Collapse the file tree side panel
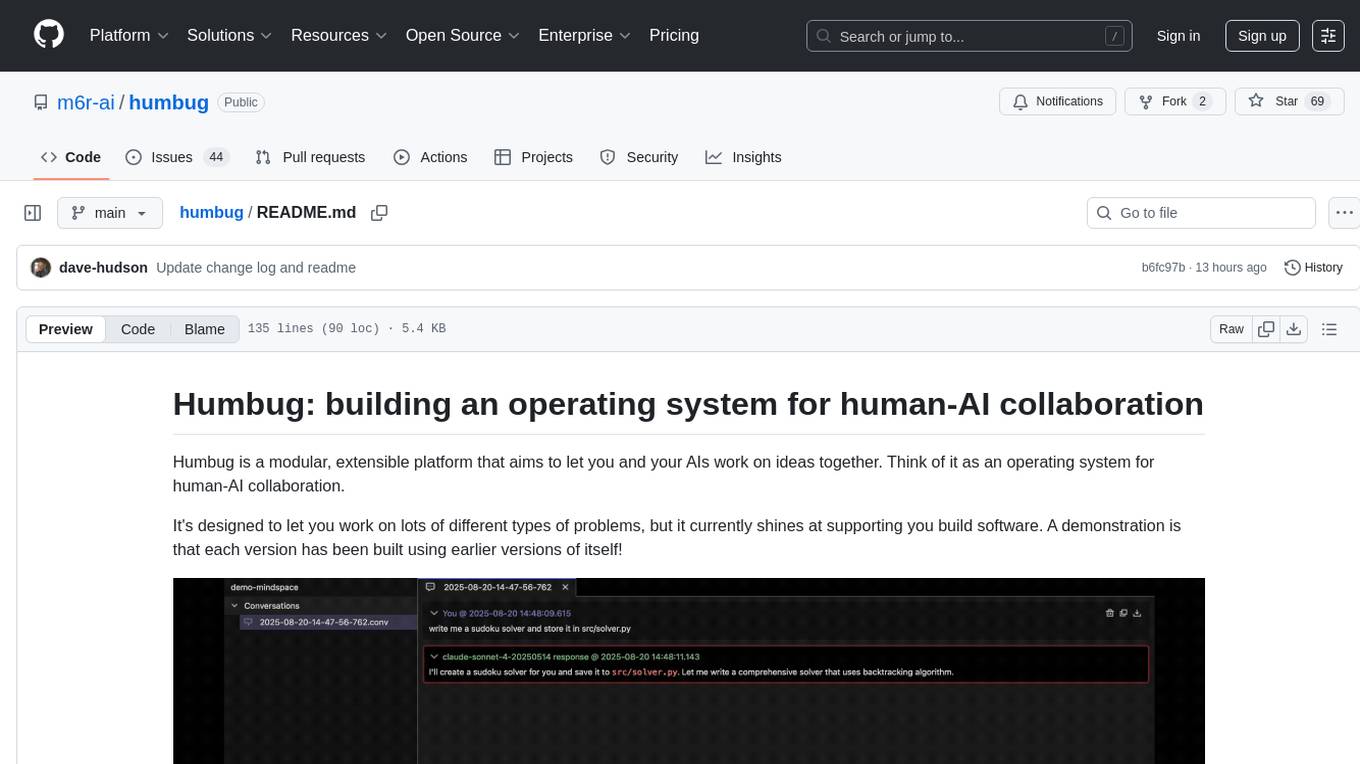The image size is (1360, 764). 32,213
